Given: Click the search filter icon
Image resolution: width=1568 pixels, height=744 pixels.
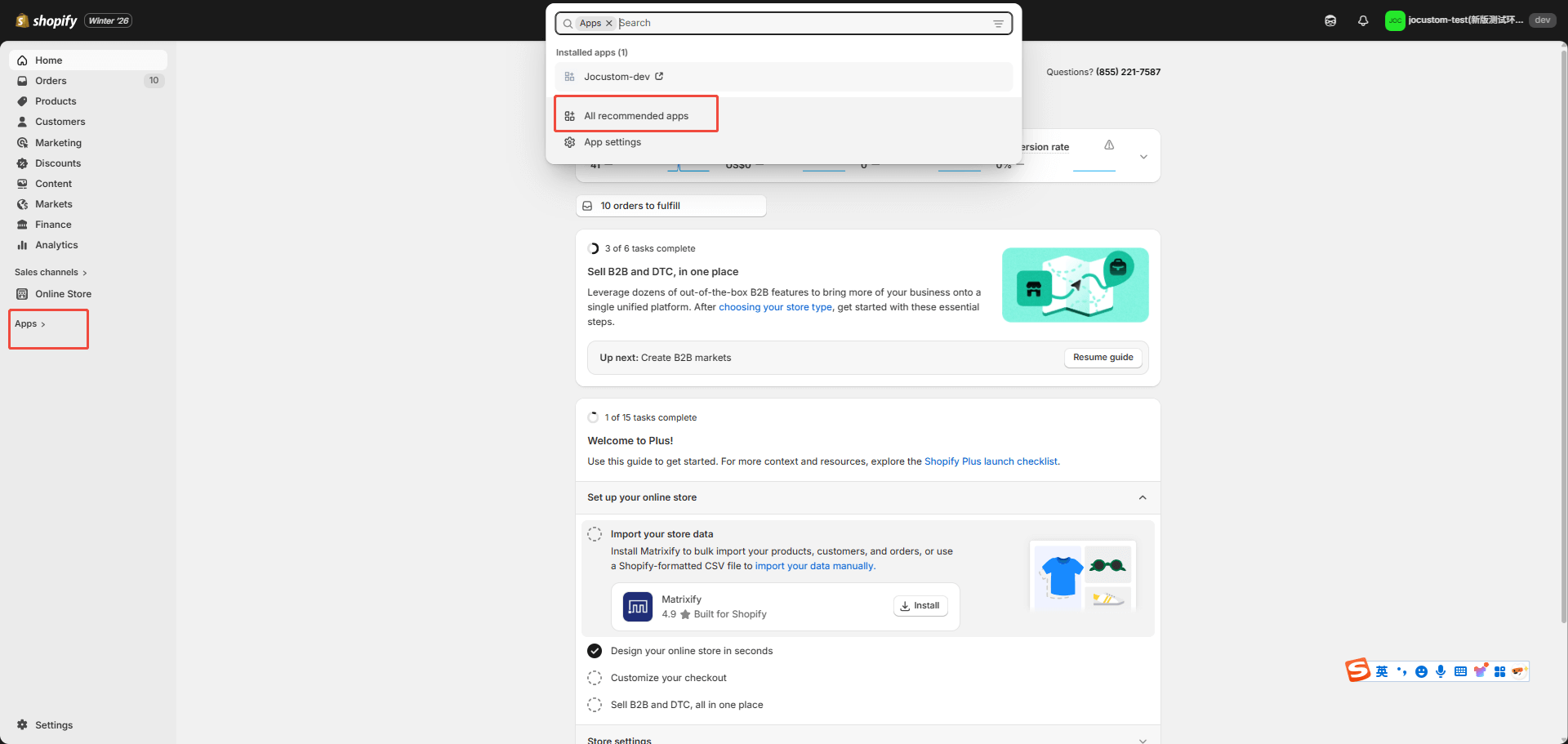Looking at the screenshot, I should click(x=998, y=24).
